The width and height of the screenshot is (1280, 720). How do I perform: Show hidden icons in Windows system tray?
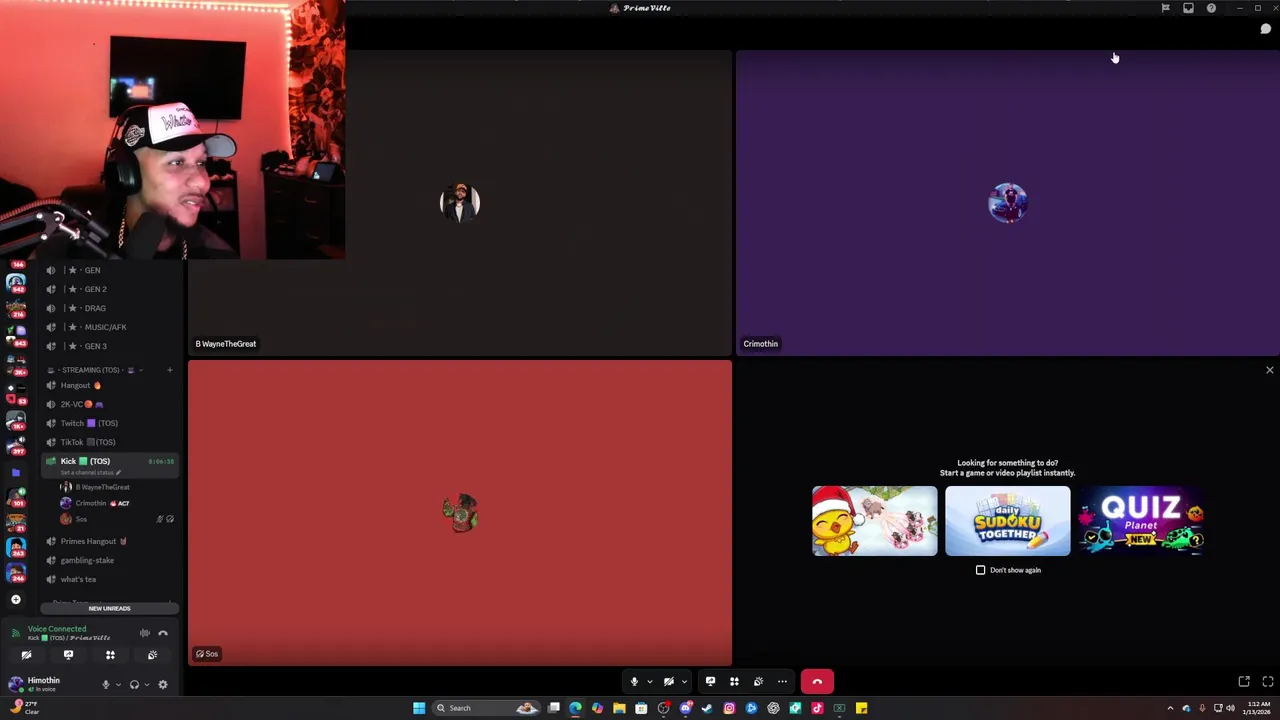coord(1170,708)
